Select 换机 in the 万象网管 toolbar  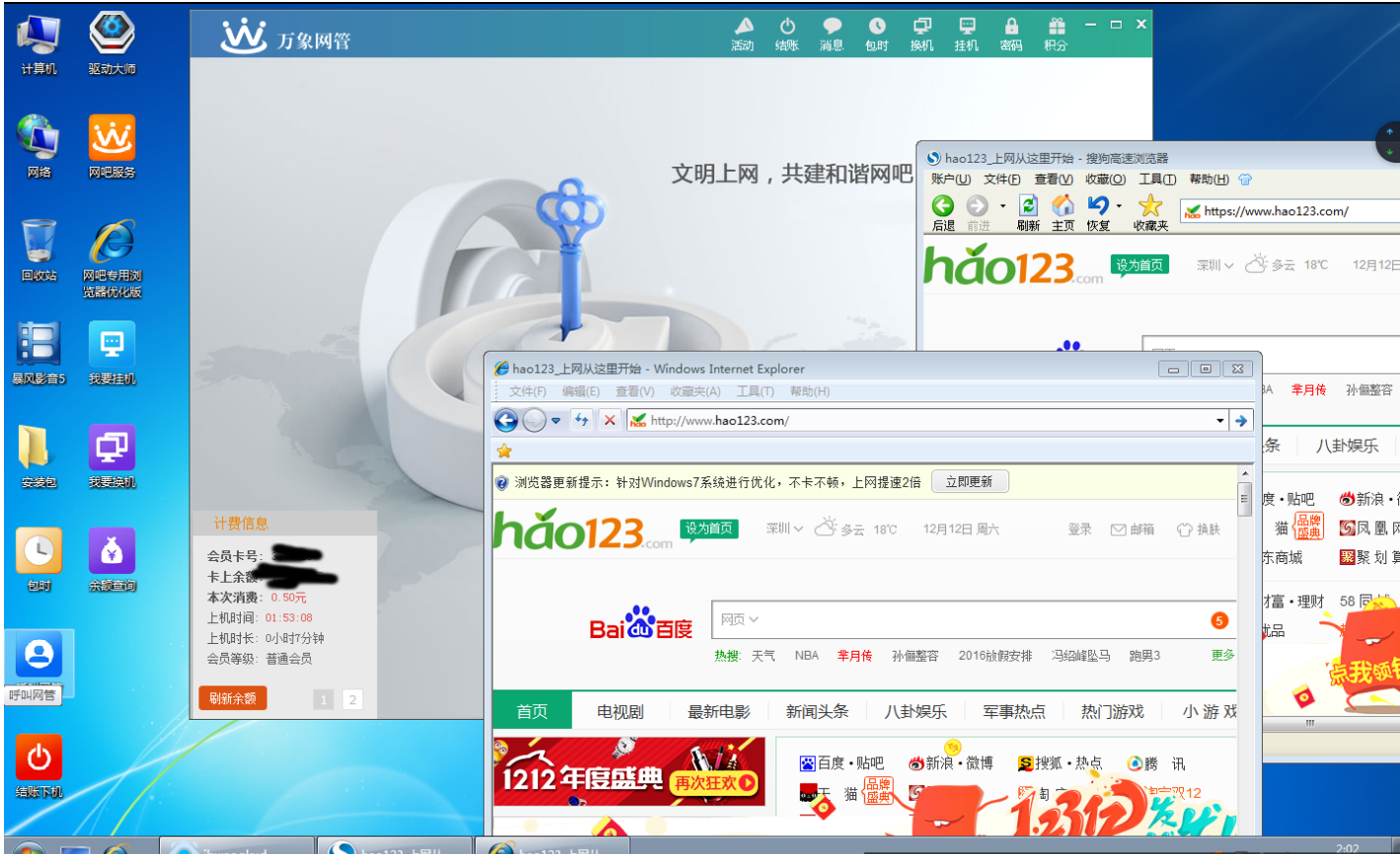point(921,33)
